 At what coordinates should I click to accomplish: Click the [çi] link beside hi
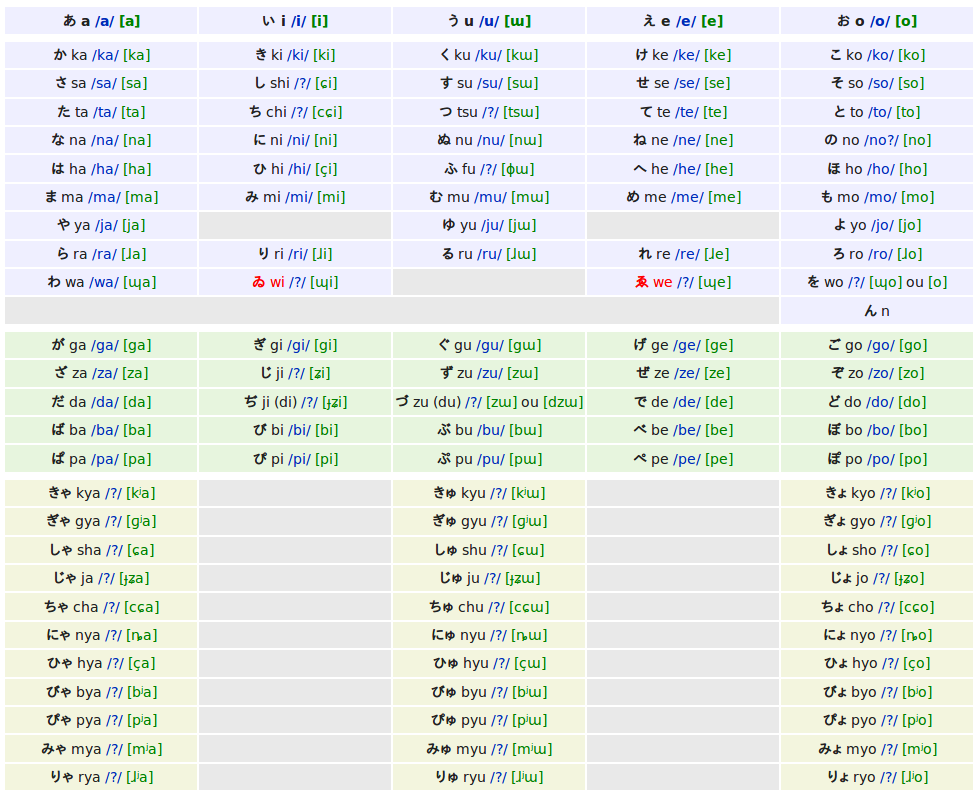pyautogui.click(x=326, y=169)
